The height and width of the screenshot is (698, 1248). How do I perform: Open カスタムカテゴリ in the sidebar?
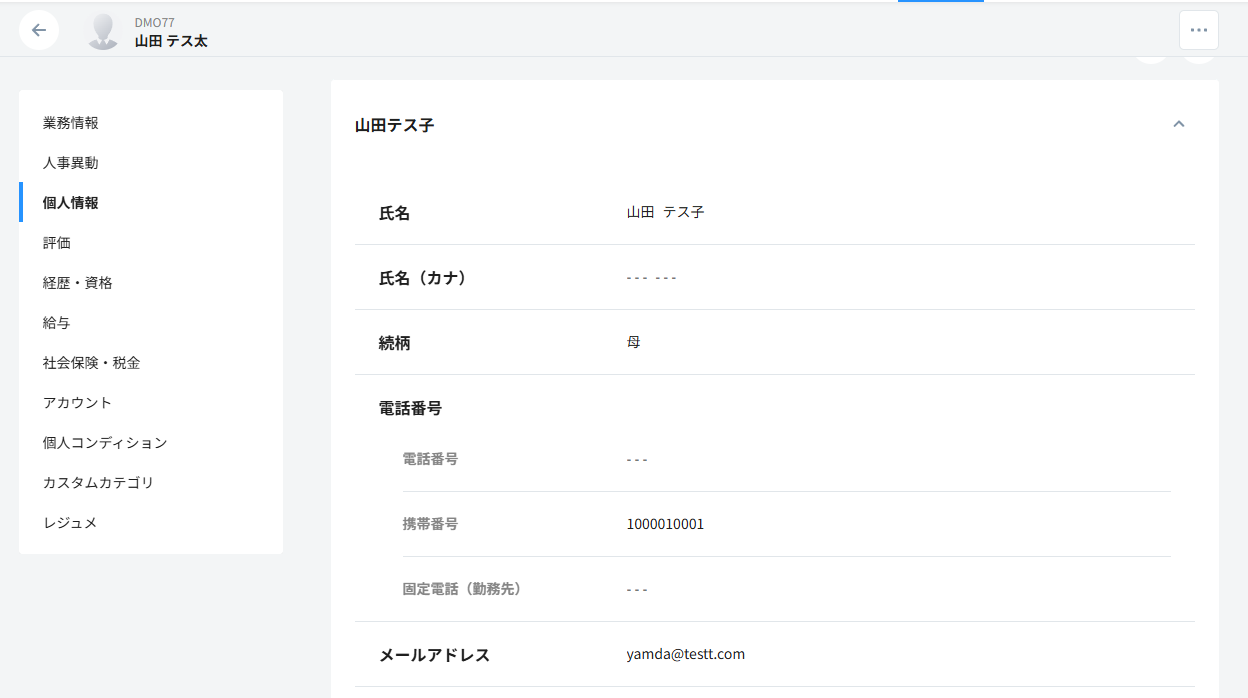coord(151,483)
